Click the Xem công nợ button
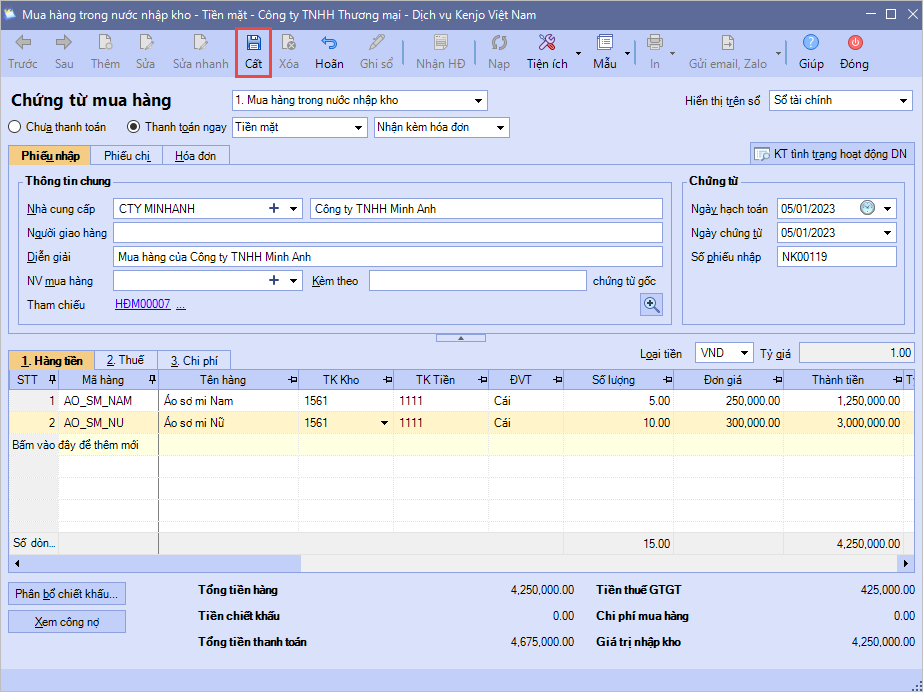 (x=67, y=622)
